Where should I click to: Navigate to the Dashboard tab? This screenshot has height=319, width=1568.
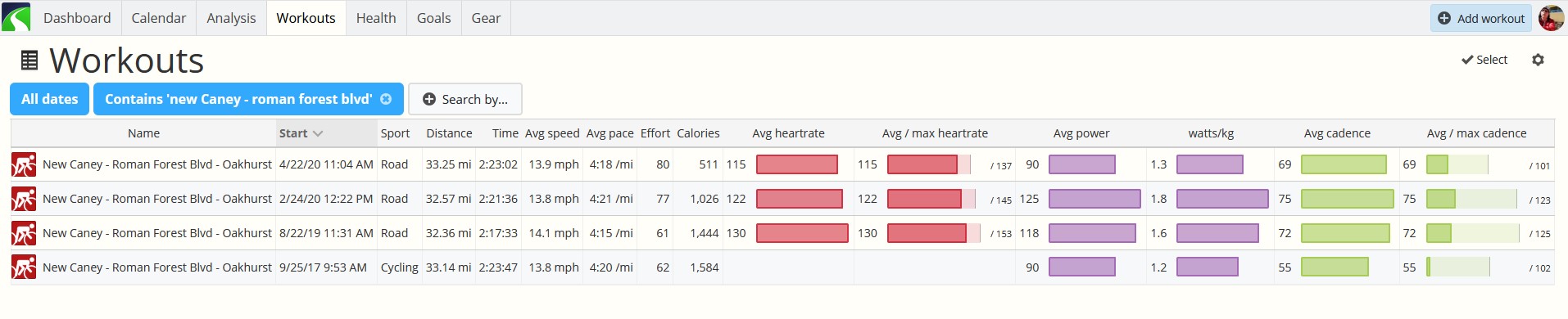pos(77,18)
